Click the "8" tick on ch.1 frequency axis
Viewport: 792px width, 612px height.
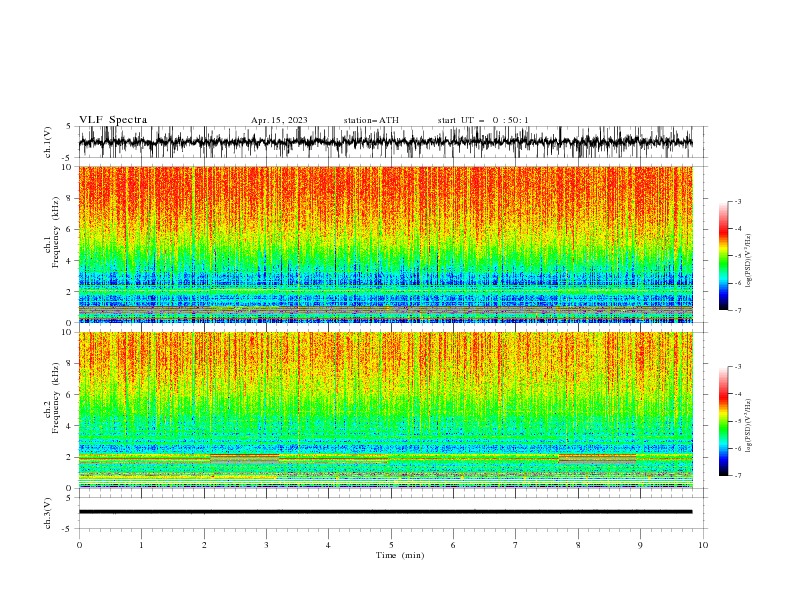coord(71,198)
